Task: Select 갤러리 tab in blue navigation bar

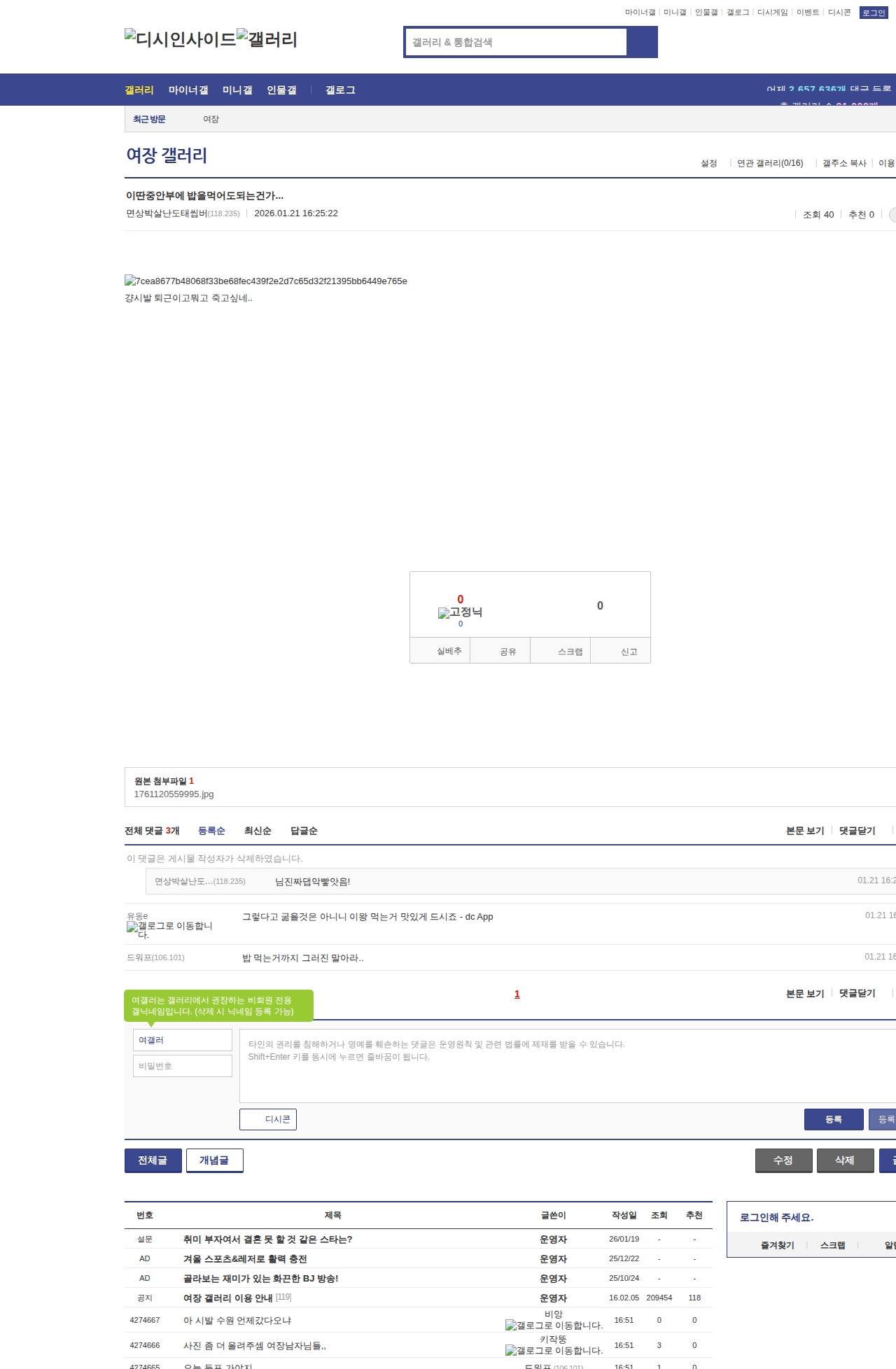Action: pyautogui.click(x=139, y=90)
